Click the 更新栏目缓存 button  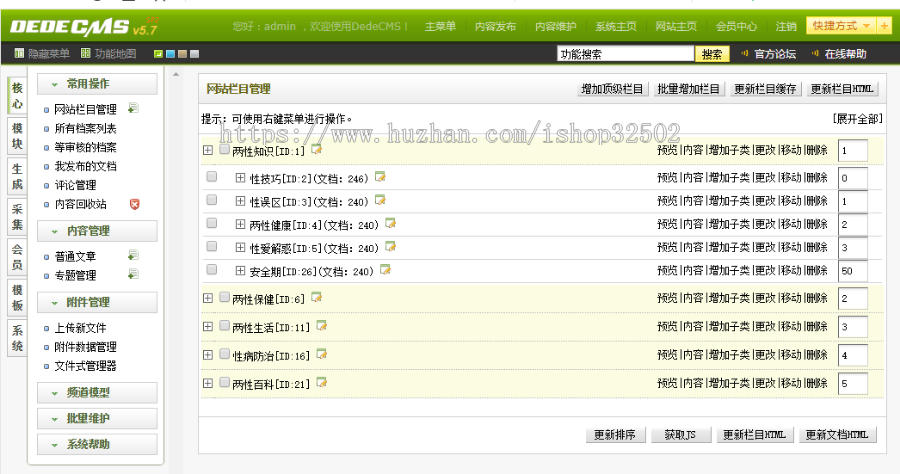[765, 89]
